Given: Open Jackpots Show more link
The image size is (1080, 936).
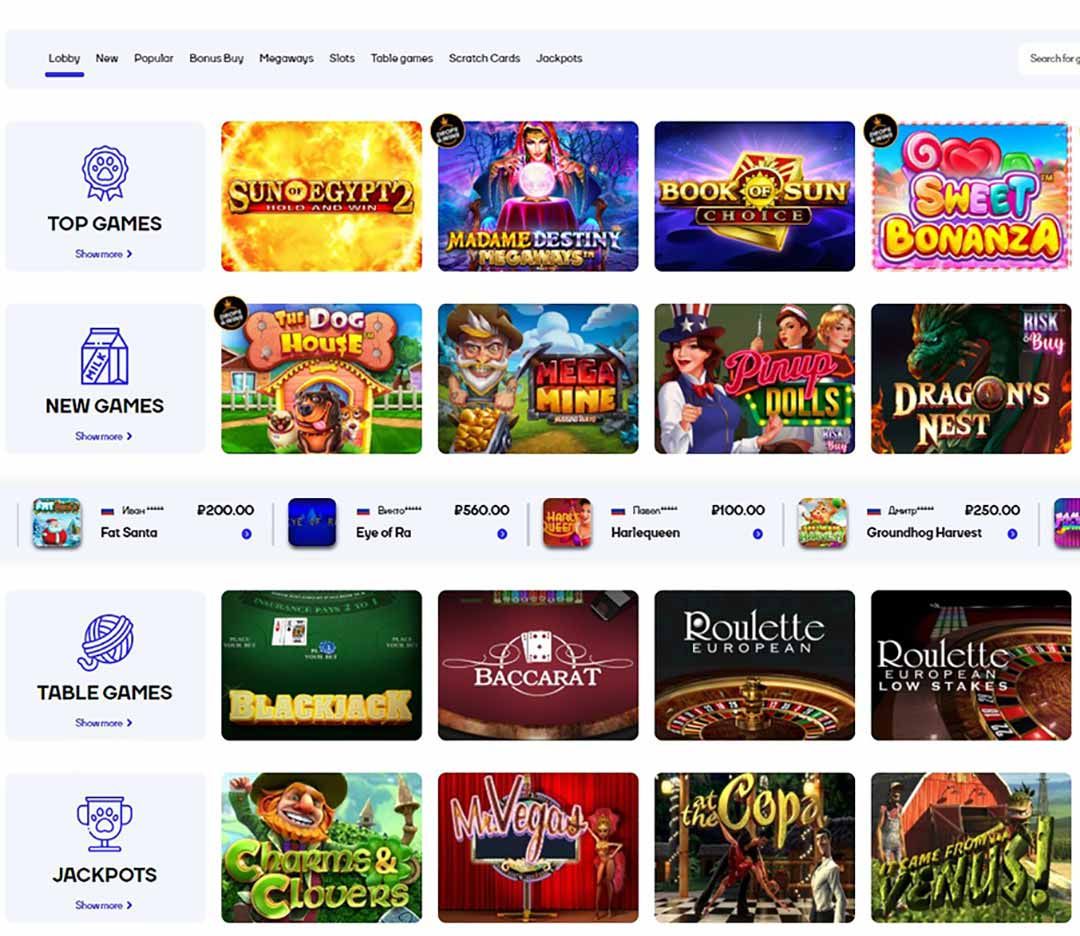Looking at the screenshot, I should point(104,905).
